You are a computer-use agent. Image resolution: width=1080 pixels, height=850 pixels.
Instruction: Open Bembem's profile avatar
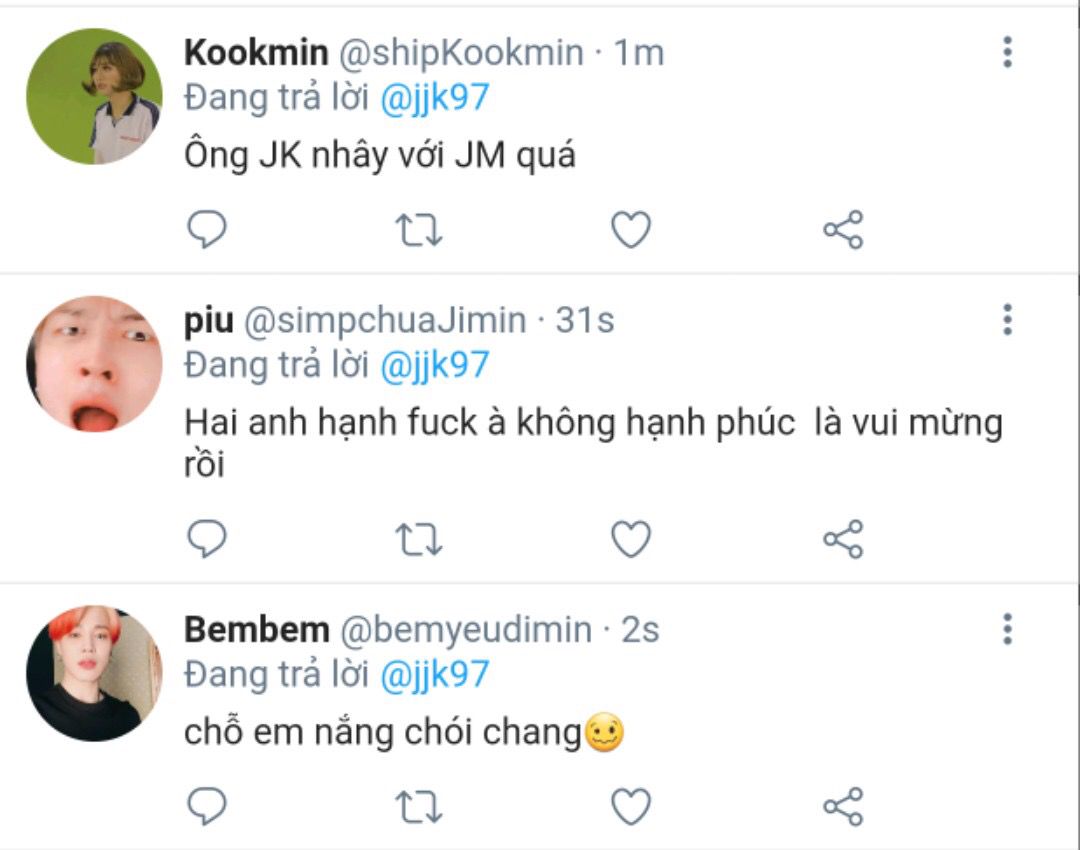point(94,673)
